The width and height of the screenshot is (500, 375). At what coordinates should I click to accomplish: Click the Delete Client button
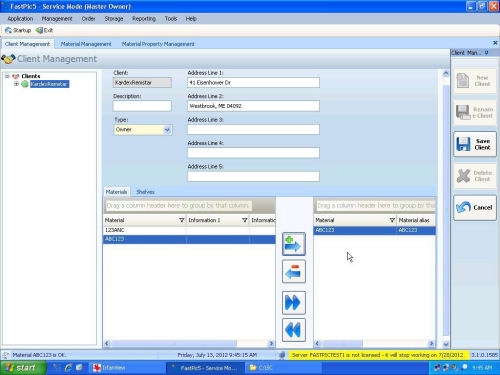[x=475, y=176]
